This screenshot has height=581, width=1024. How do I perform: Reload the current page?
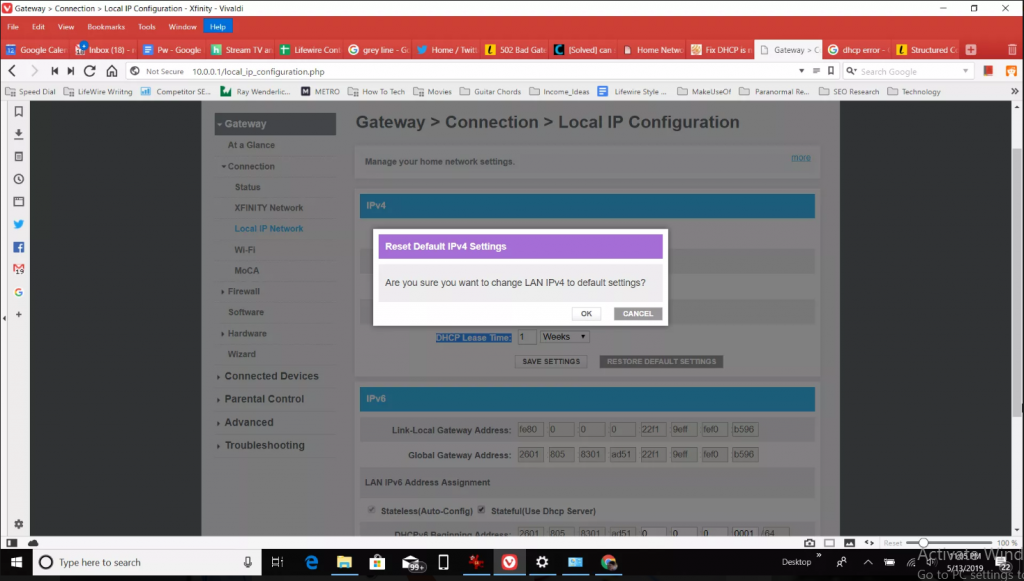coord(90,71)
